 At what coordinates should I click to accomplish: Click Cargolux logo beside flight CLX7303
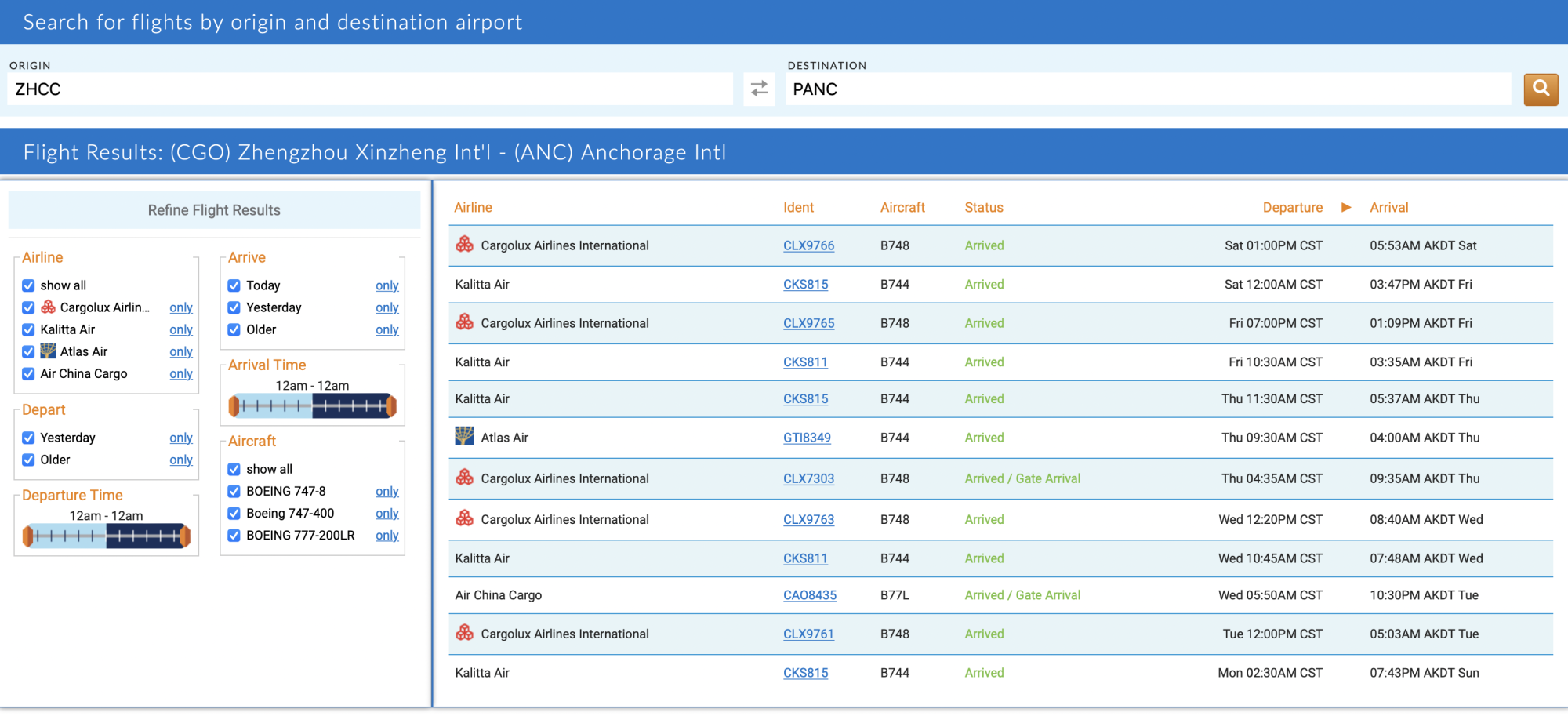(464, 478)
